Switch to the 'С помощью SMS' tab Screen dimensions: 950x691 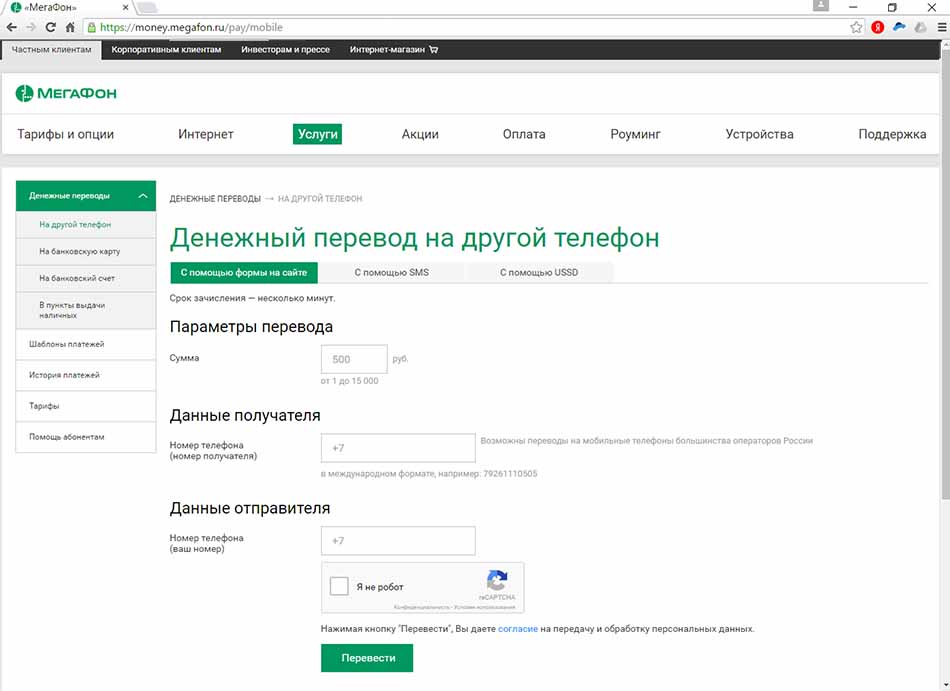(391, 273)
